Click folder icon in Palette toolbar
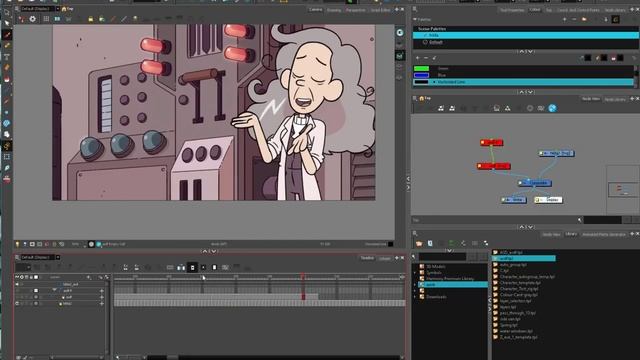 tap(584, 19)
